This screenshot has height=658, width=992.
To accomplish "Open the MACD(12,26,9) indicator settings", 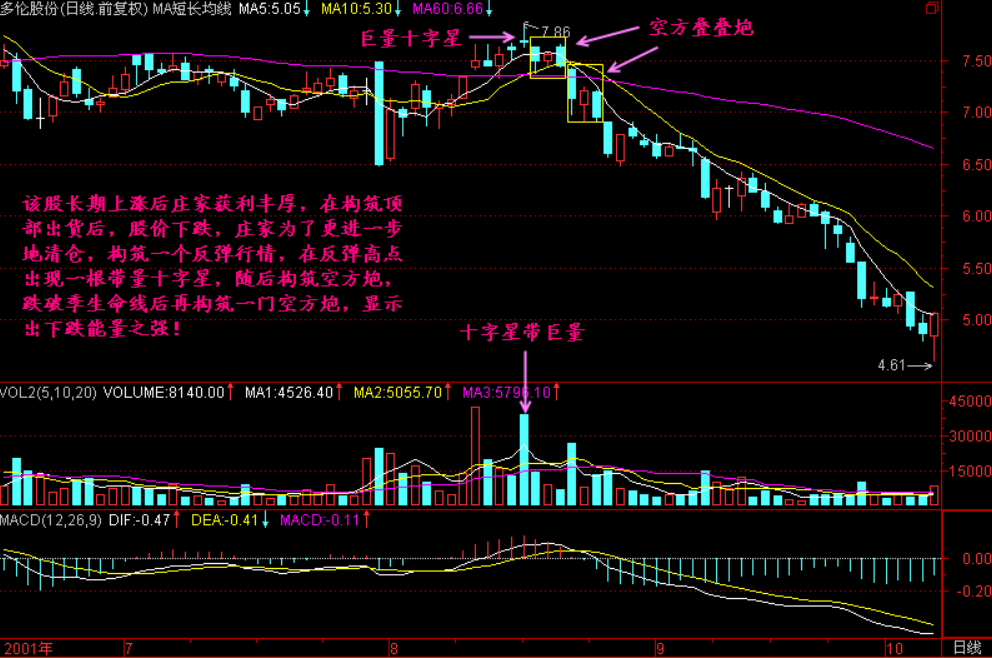I will tap(51, 520).
